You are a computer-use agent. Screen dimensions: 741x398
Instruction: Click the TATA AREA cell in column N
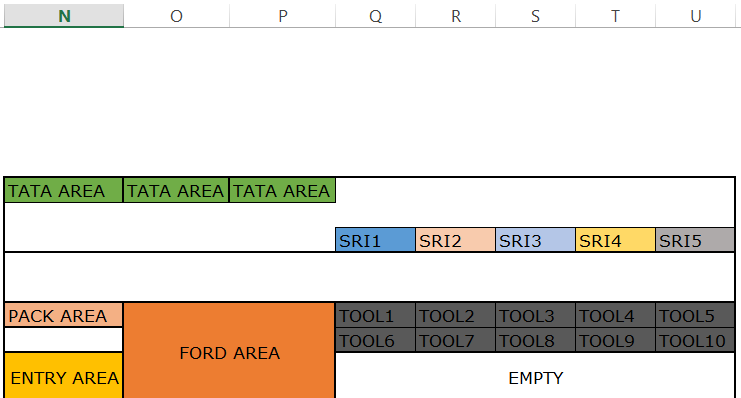tap(63, 190)
